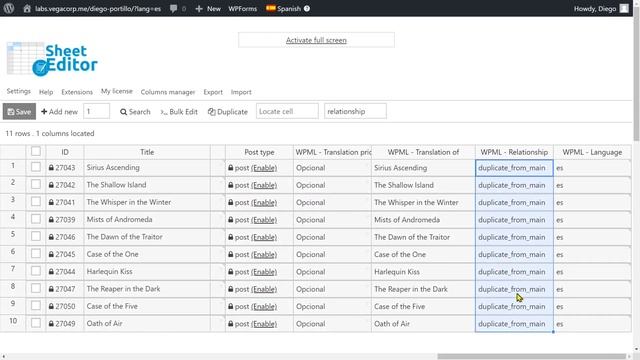The height and width of the screenshot is (360, 640).
Task: Click post type lock icon in Harlequin Kiss row
Action: (x=231, y=271)
